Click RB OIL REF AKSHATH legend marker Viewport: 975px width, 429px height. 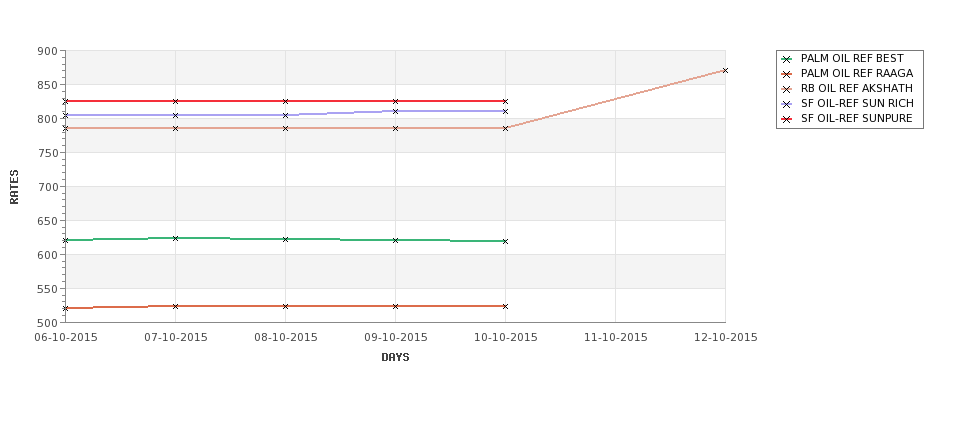(787, 90)
